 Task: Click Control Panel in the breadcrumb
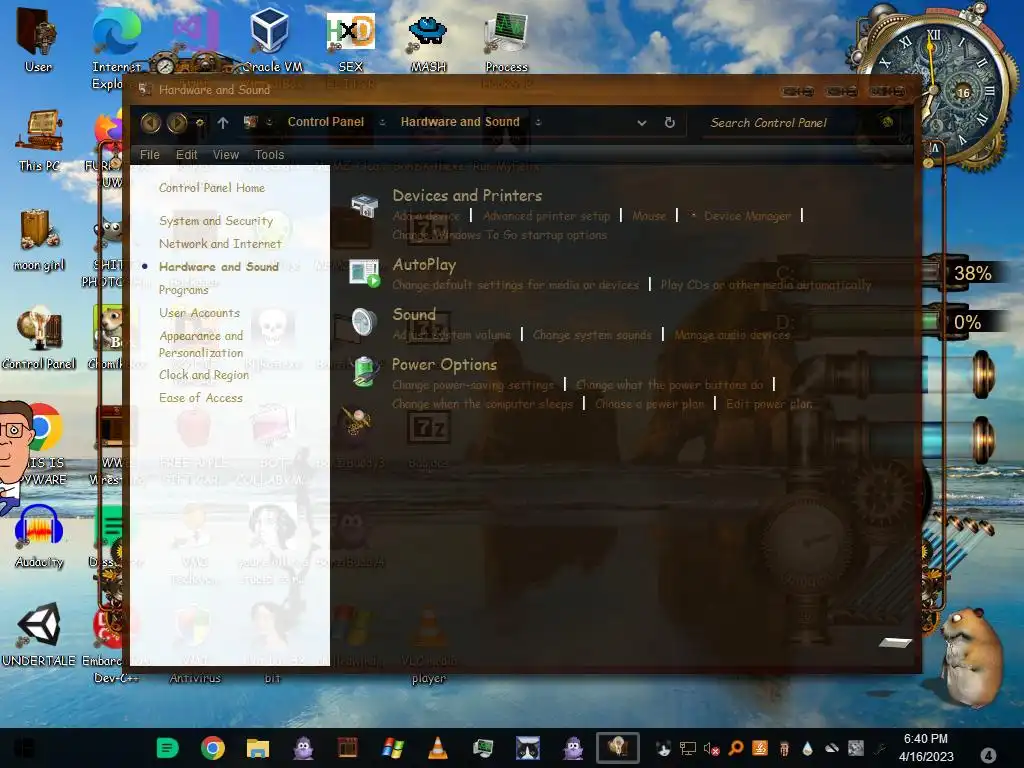(326, 121)
